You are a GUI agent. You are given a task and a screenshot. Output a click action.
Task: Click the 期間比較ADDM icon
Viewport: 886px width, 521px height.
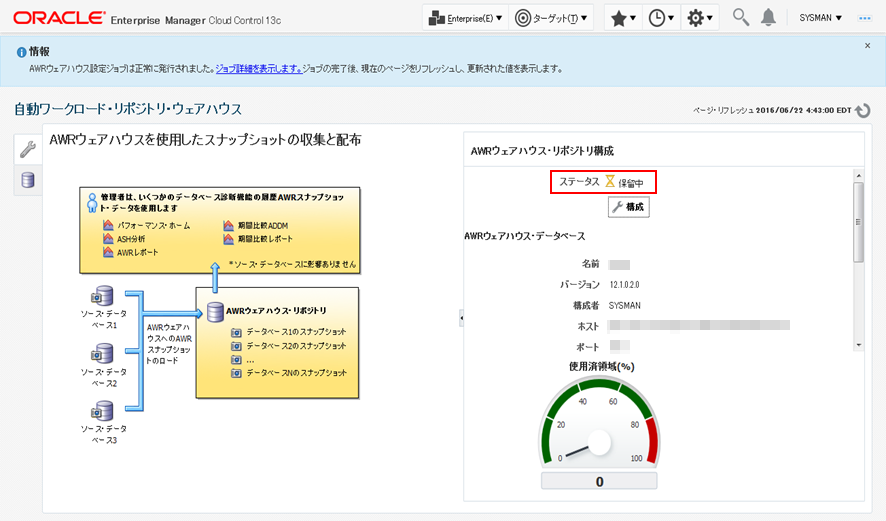coord(228,225)
